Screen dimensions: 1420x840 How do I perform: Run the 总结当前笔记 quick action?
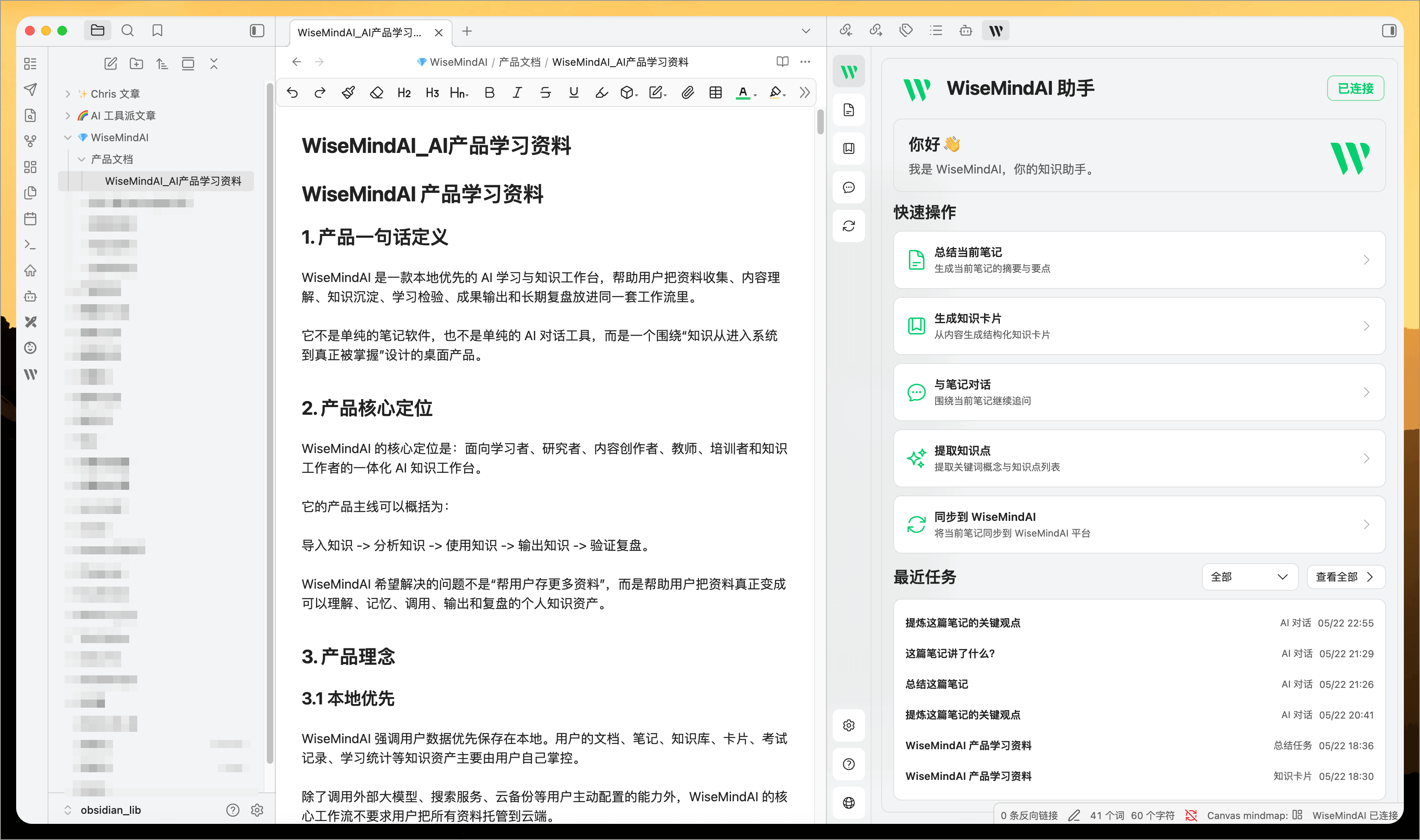point(1139,260)
